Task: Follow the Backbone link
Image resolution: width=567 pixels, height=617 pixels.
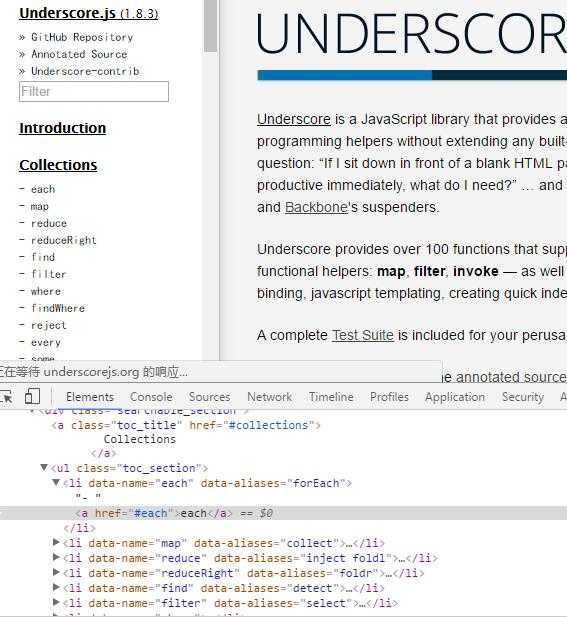Action: [316, 207]
